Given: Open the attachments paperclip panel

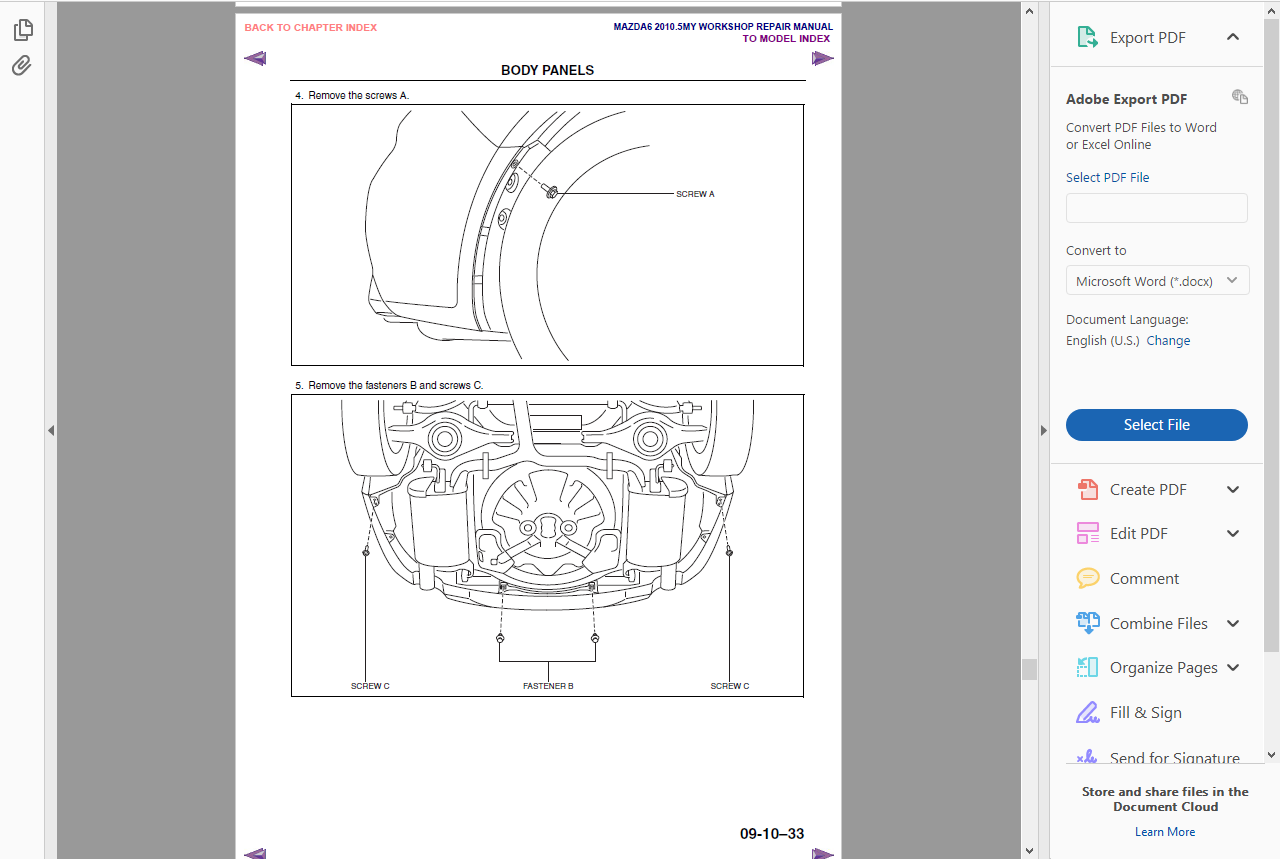Looking at the screenshot, I should click(x=22, y=66).
